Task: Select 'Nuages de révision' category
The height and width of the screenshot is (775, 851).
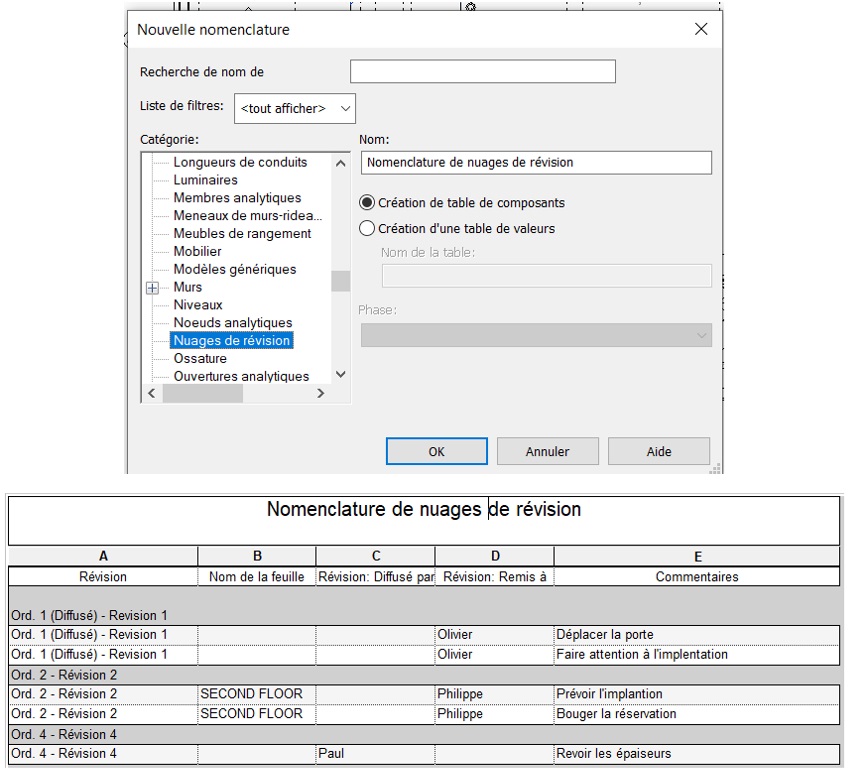Action: (x=231, y=341)
